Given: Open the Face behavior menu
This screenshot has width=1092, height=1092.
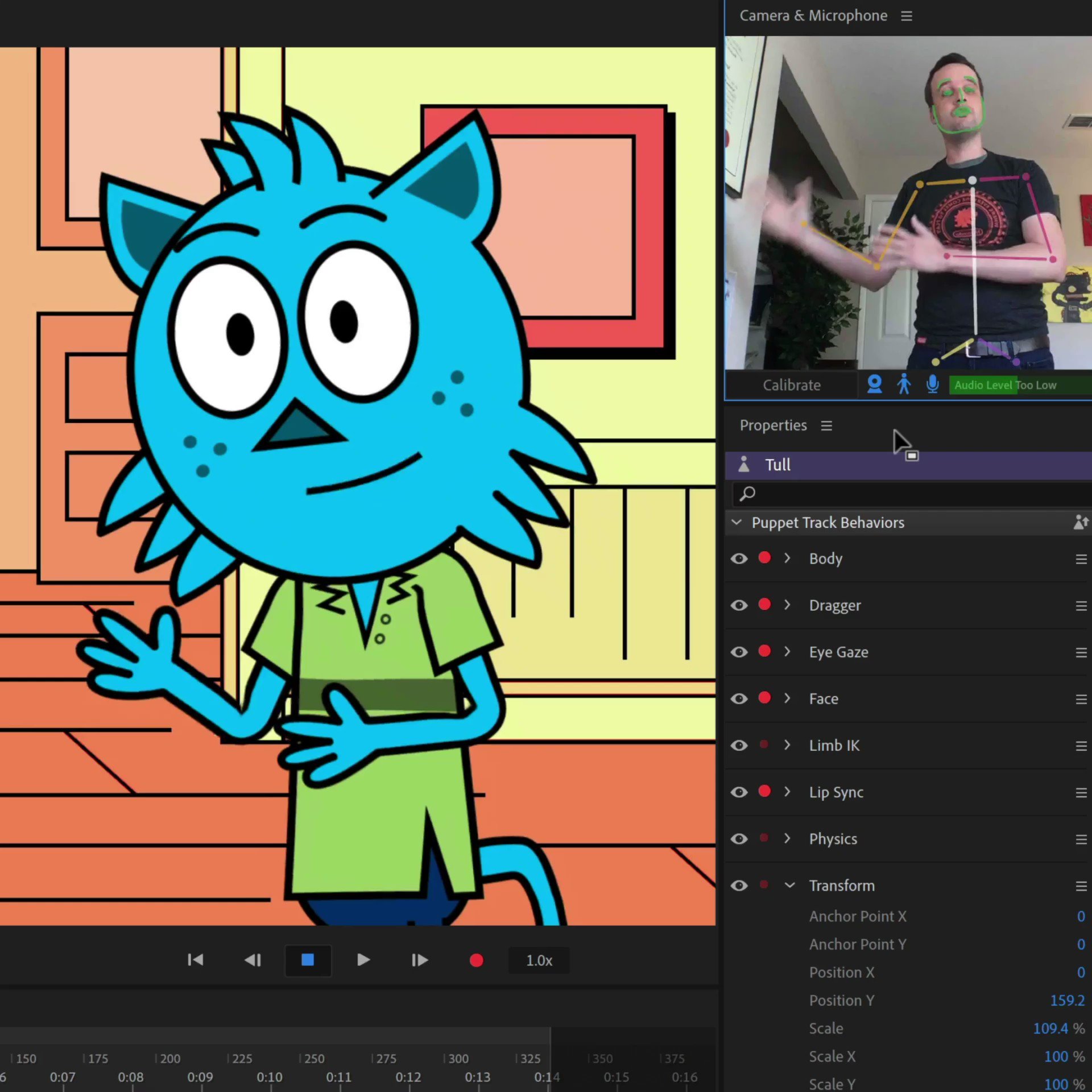Looking at the screenshot, I should (1081, 699).
